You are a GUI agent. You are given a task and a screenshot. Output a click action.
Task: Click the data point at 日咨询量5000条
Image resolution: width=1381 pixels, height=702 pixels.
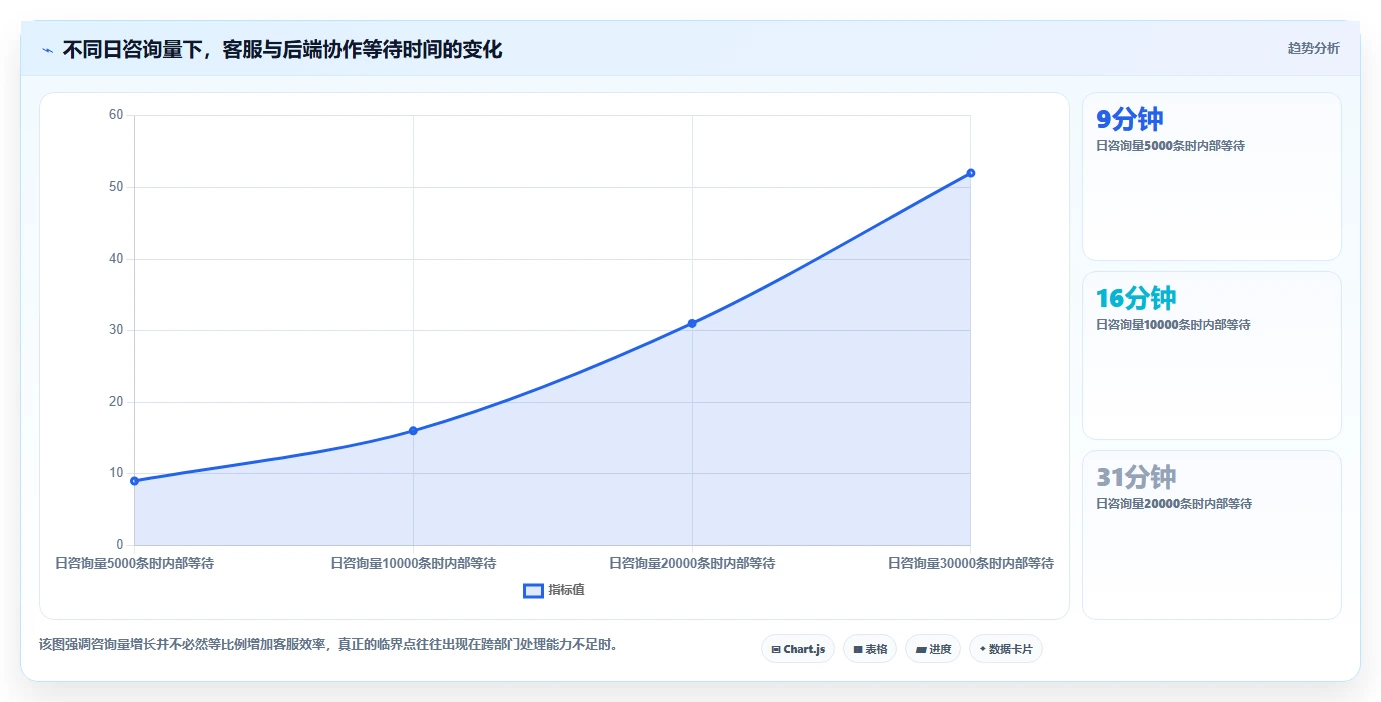click(134, 481)
